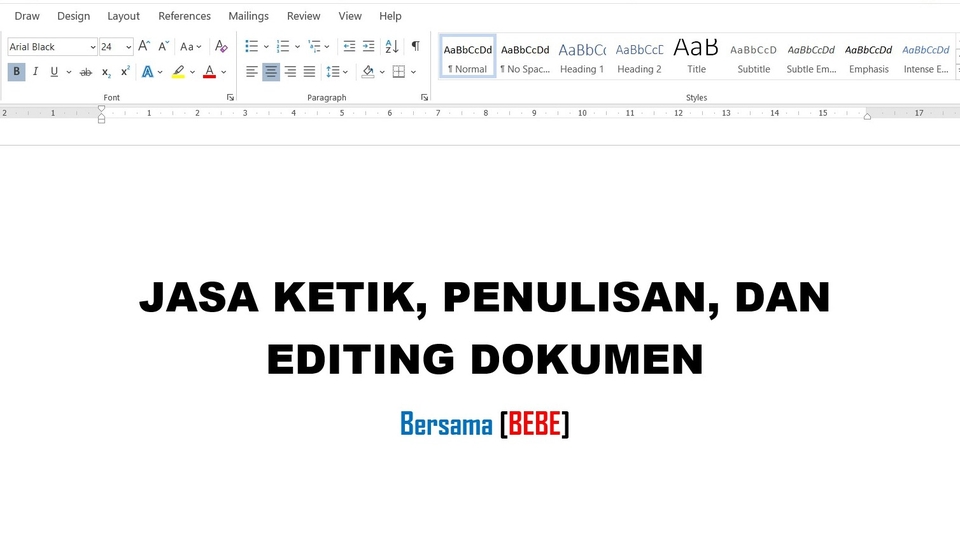This screenshot has width=960, height=539.
Task: Apply the No Spacing style
Action: point(525,56)
